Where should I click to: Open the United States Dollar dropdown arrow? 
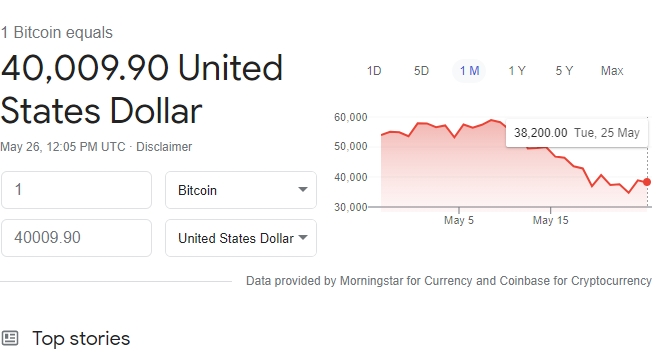point(303,237)
